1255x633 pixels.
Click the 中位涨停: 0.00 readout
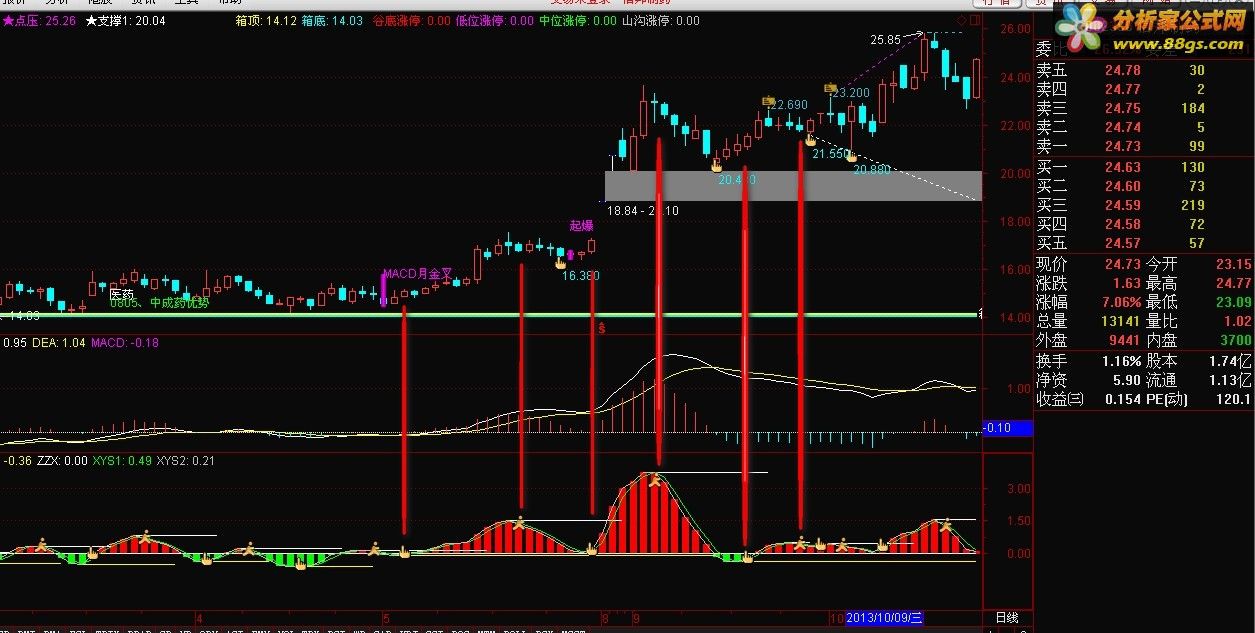(x=577, y=20)
